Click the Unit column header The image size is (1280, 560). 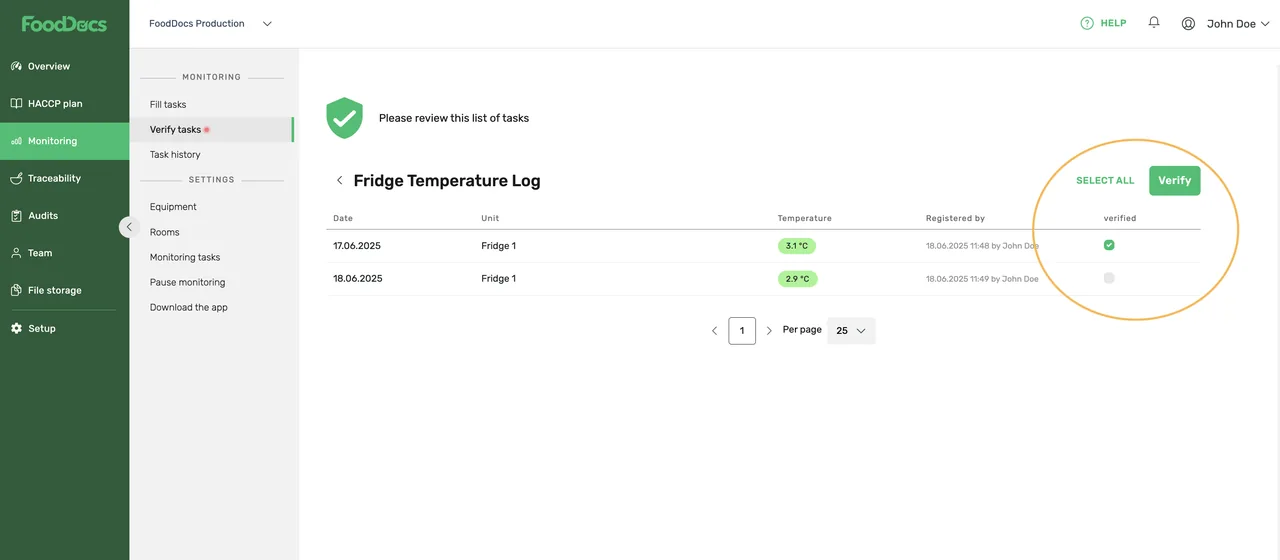tap(490, 218)
